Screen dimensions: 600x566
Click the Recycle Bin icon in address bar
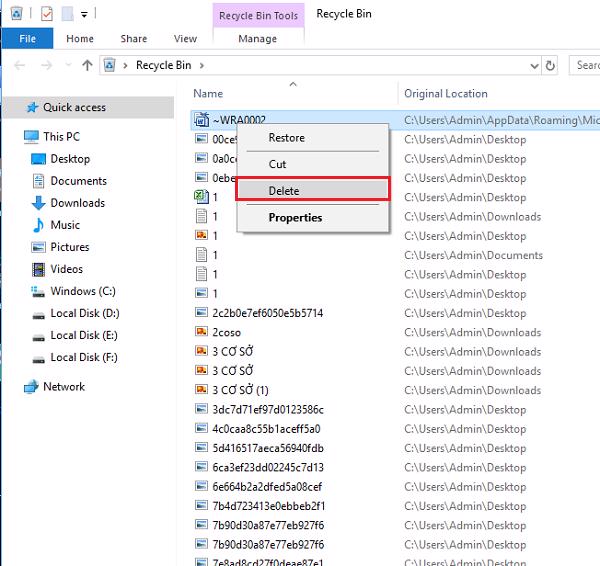109,65
